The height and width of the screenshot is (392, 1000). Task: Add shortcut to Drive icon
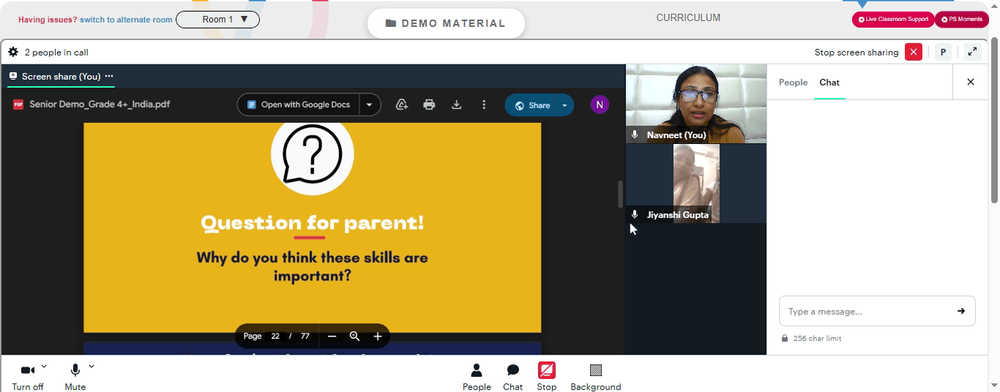point(402,105)
